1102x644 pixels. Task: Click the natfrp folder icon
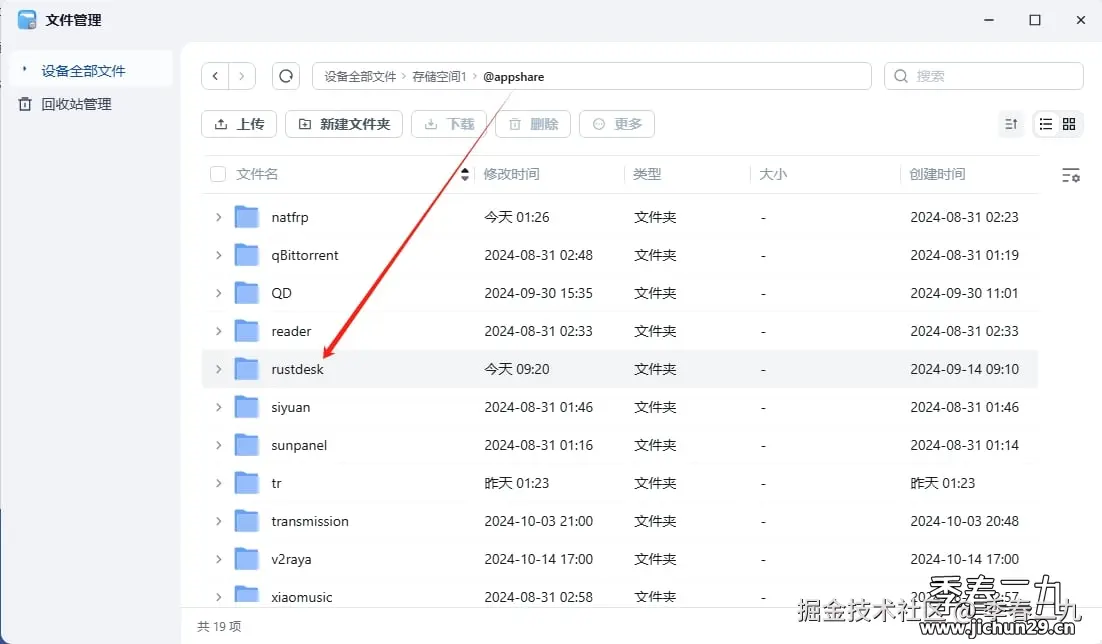(247, 217)
